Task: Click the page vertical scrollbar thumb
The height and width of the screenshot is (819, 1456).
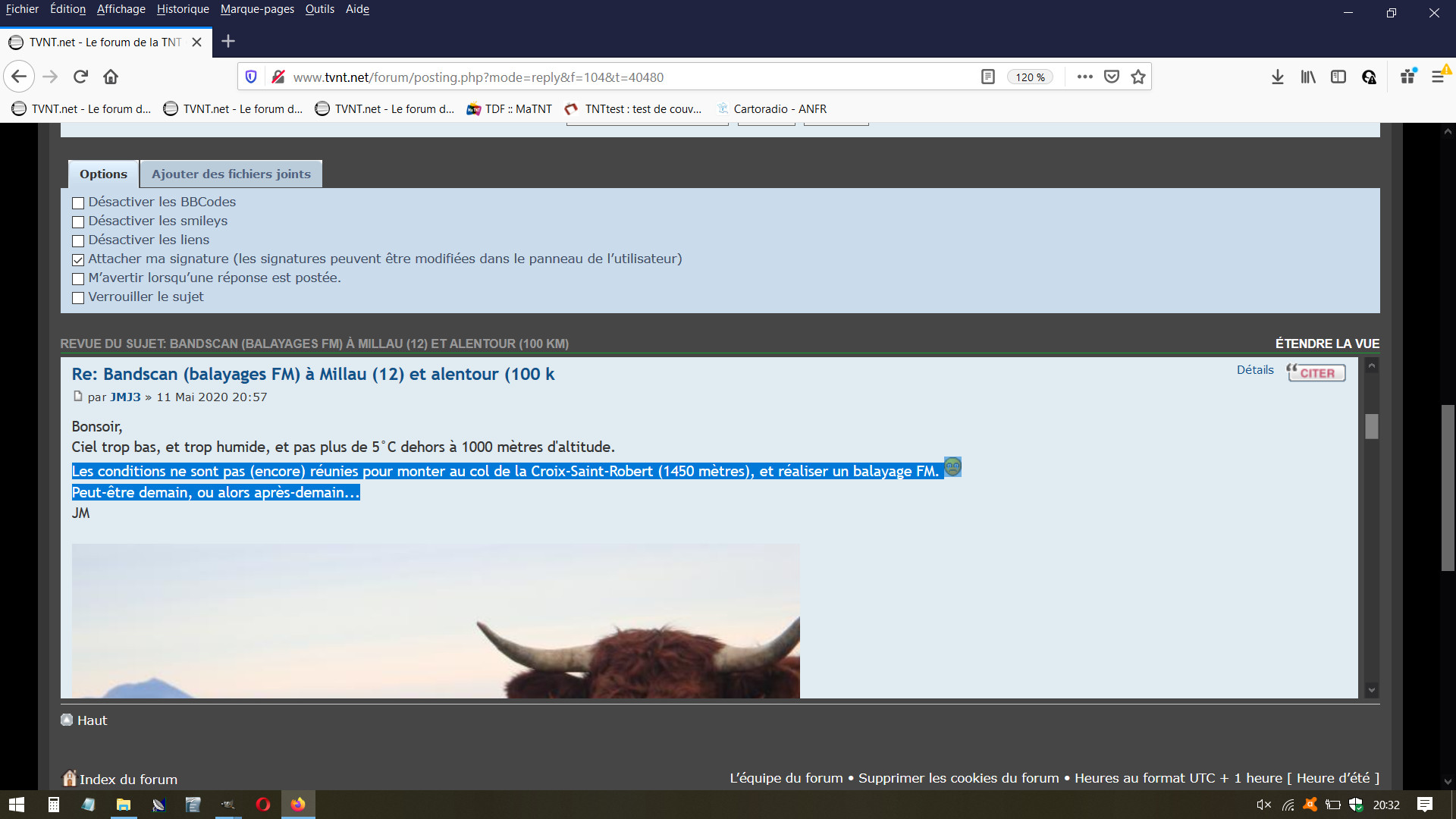Action: [1448, 488]
